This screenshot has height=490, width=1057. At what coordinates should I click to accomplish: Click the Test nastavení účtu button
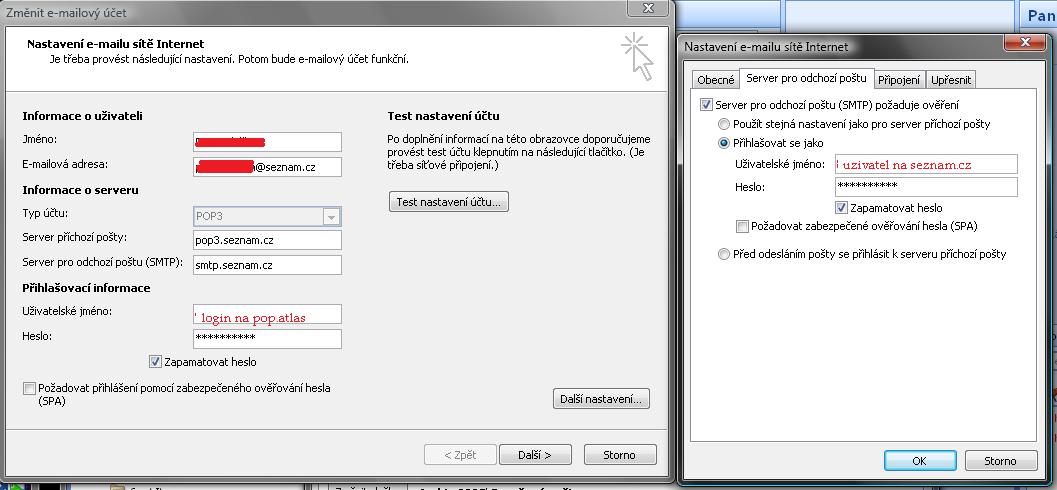[x=448, y=202]
